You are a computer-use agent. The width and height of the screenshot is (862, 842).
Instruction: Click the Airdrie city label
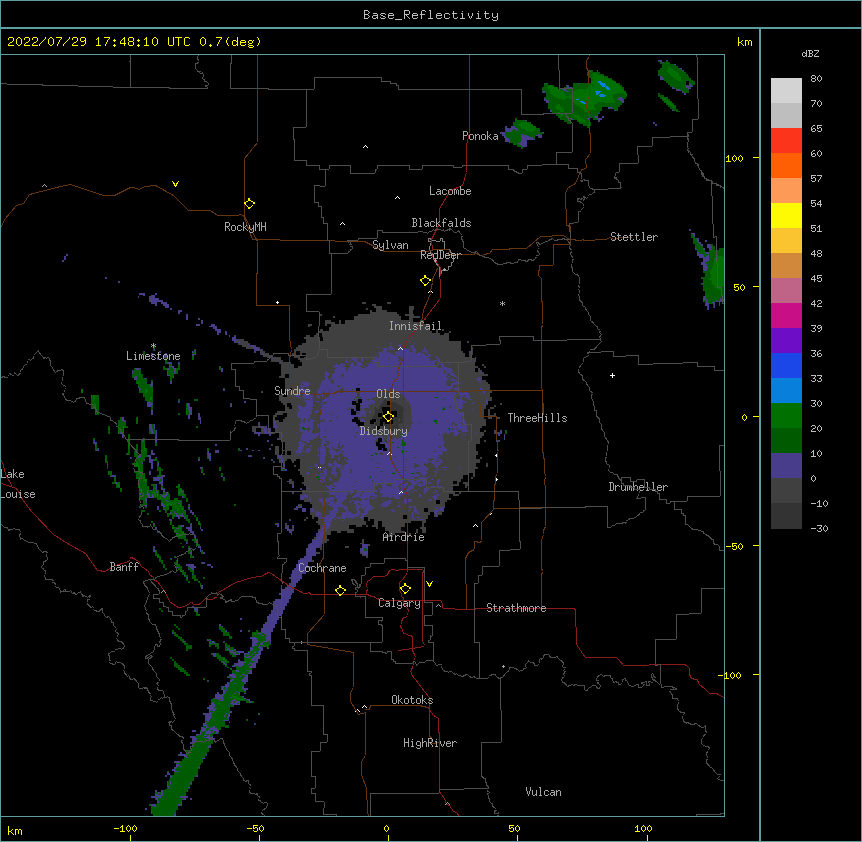click(x=404, y=537)
